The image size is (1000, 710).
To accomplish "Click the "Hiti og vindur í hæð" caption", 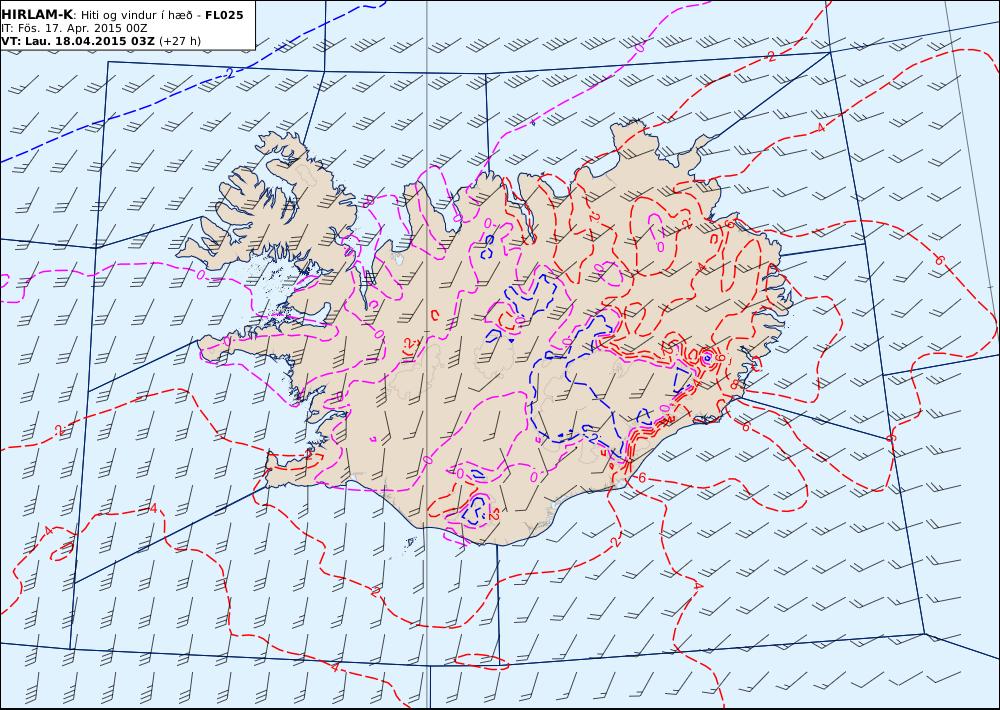I will coord(136,15).
